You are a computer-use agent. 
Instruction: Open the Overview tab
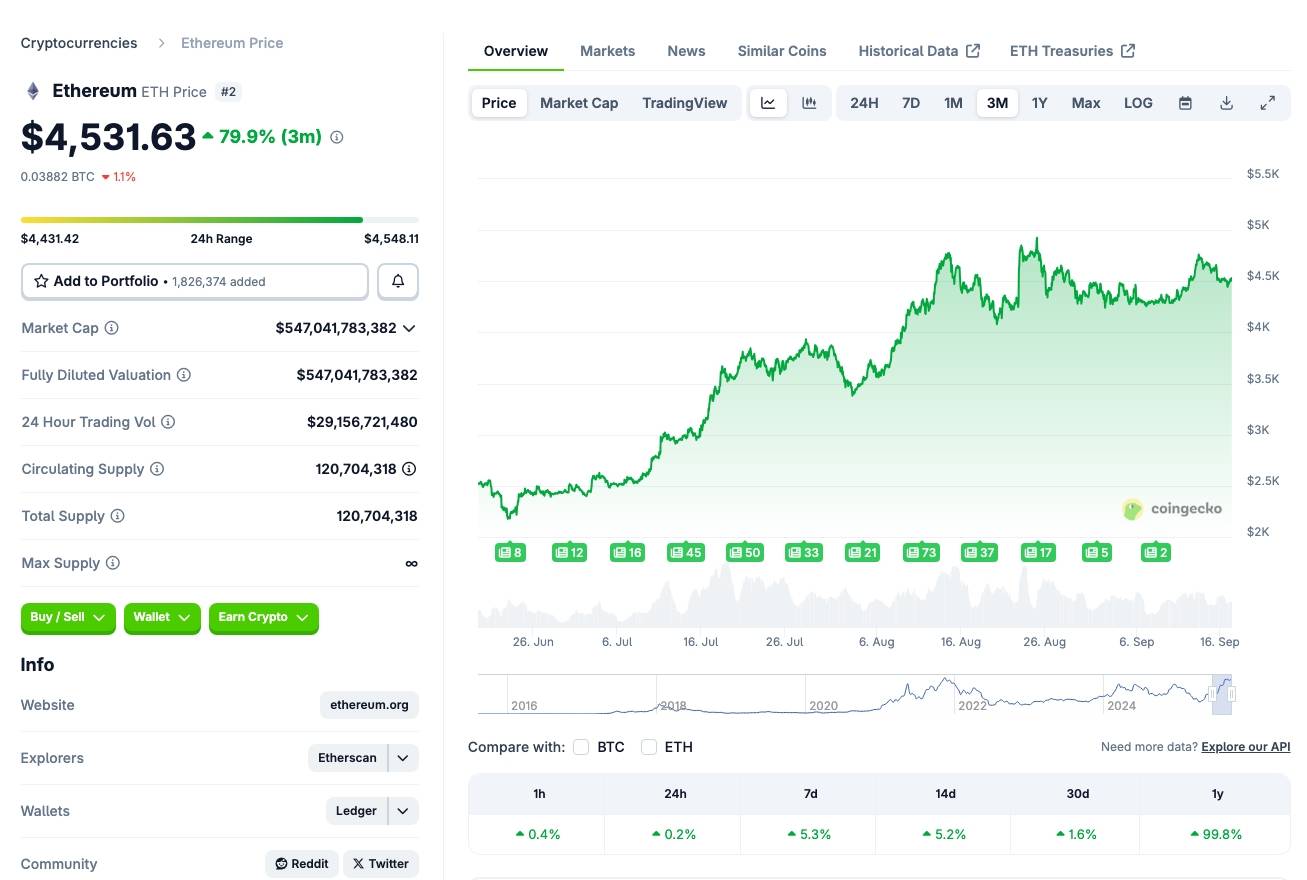[x=516, y=51]
